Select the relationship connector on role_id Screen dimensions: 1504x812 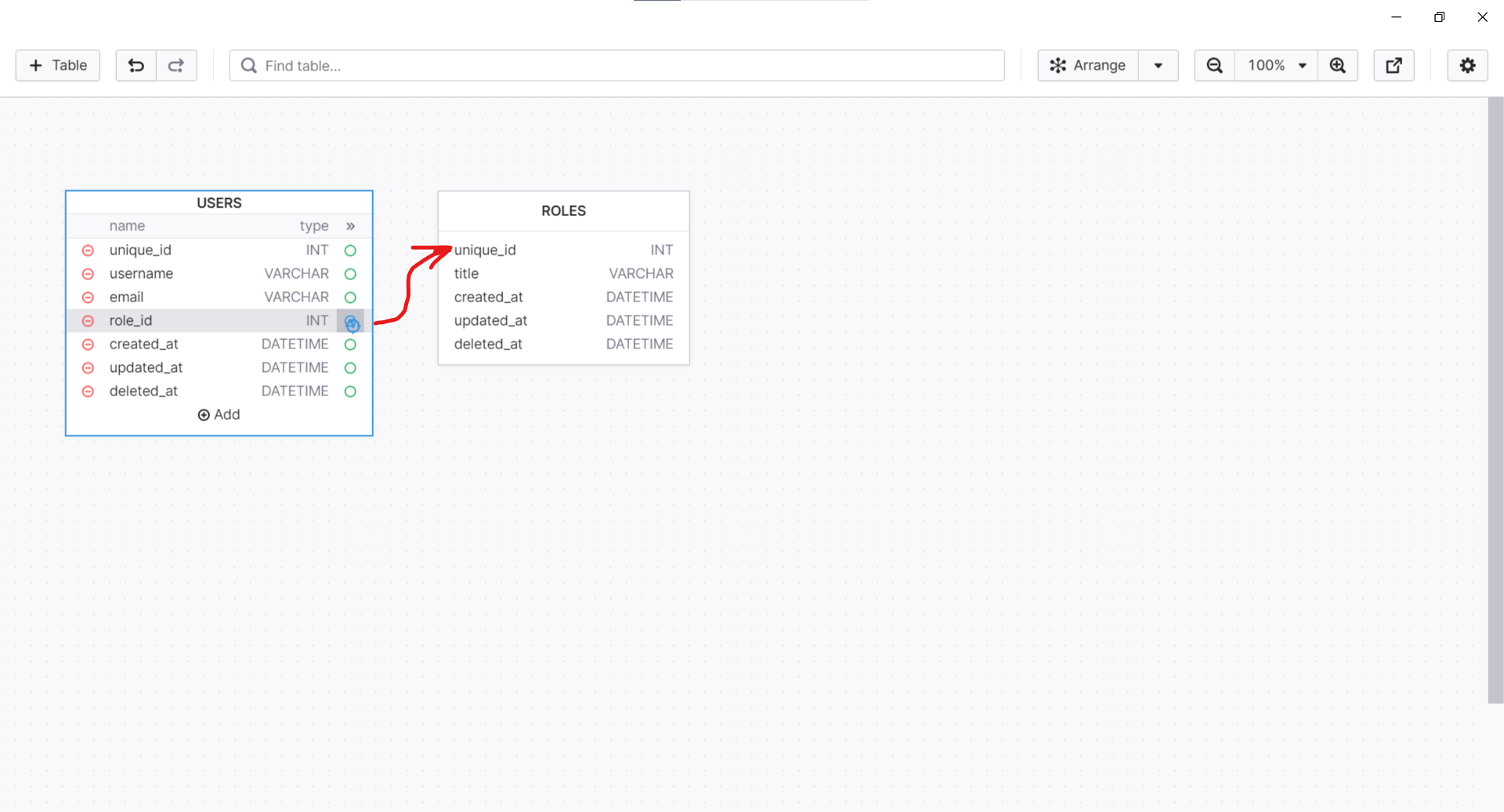coord(350,321)
